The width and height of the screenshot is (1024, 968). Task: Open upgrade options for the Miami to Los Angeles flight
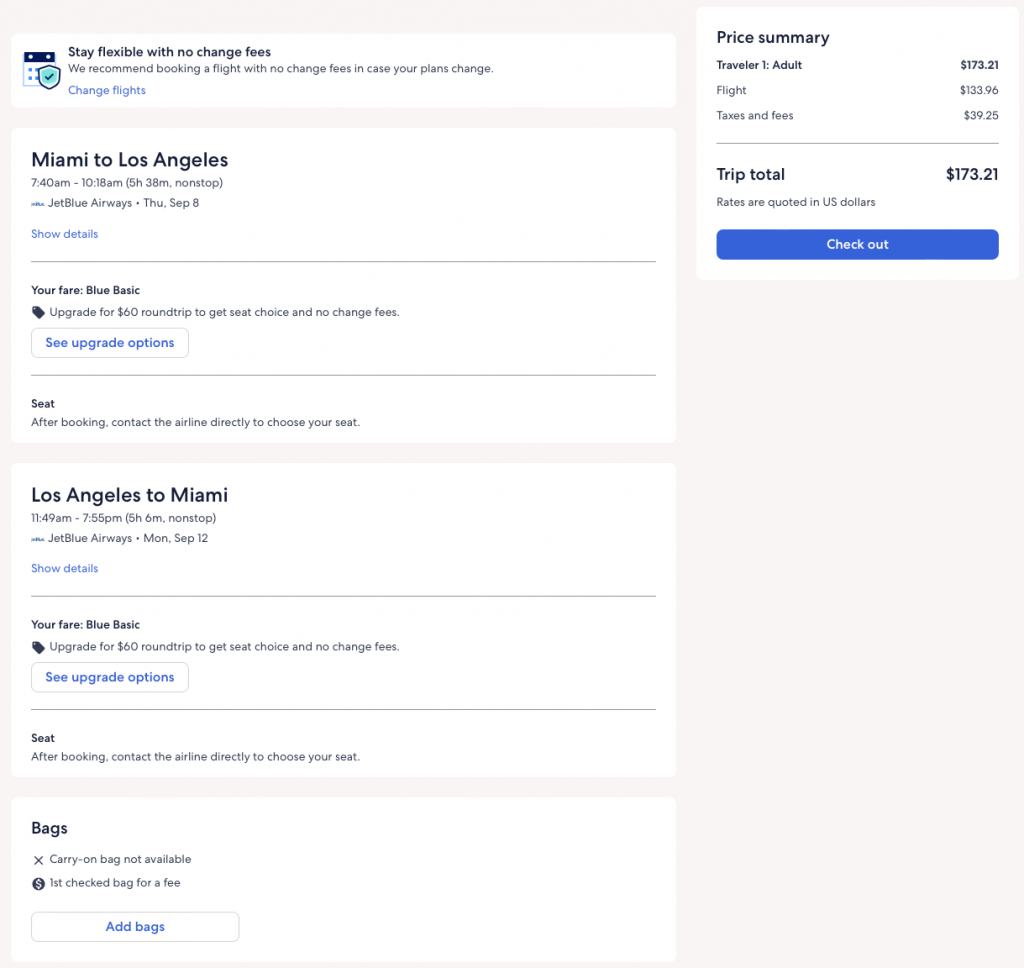point(110,343)
